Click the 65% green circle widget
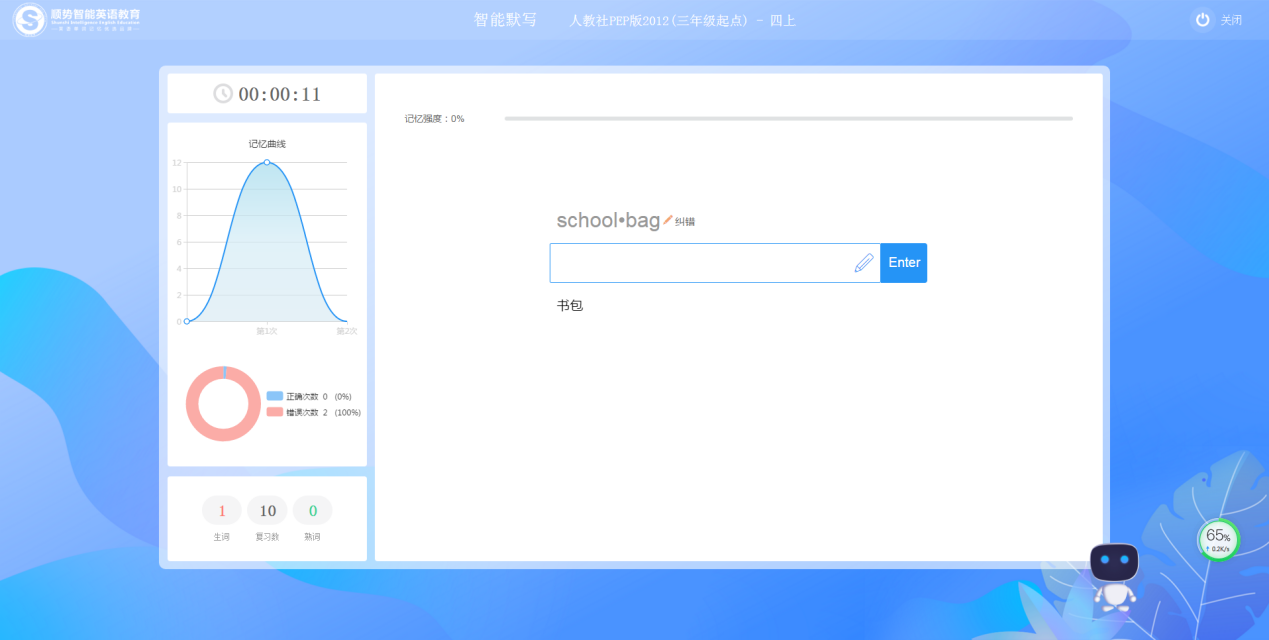The height and width of the screenshot is (640, 1269). 1218,540
